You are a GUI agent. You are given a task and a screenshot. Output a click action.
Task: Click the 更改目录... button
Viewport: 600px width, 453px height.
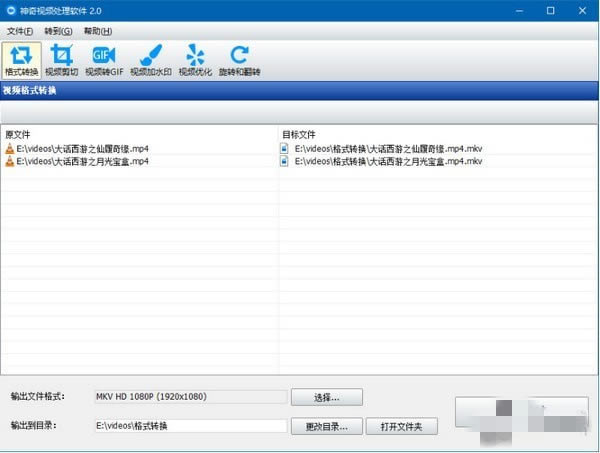327,426
